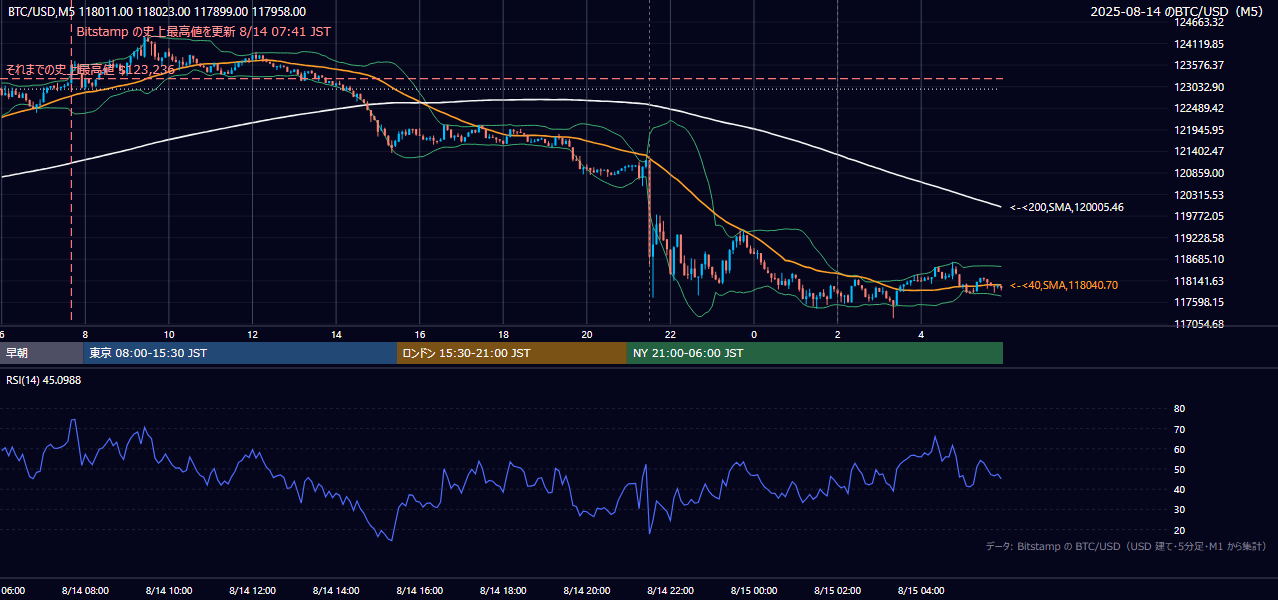Click the RSI(14) 45.0988 indicator label
This screenshot has width=1278, height=600.
(x=44, y=380)
